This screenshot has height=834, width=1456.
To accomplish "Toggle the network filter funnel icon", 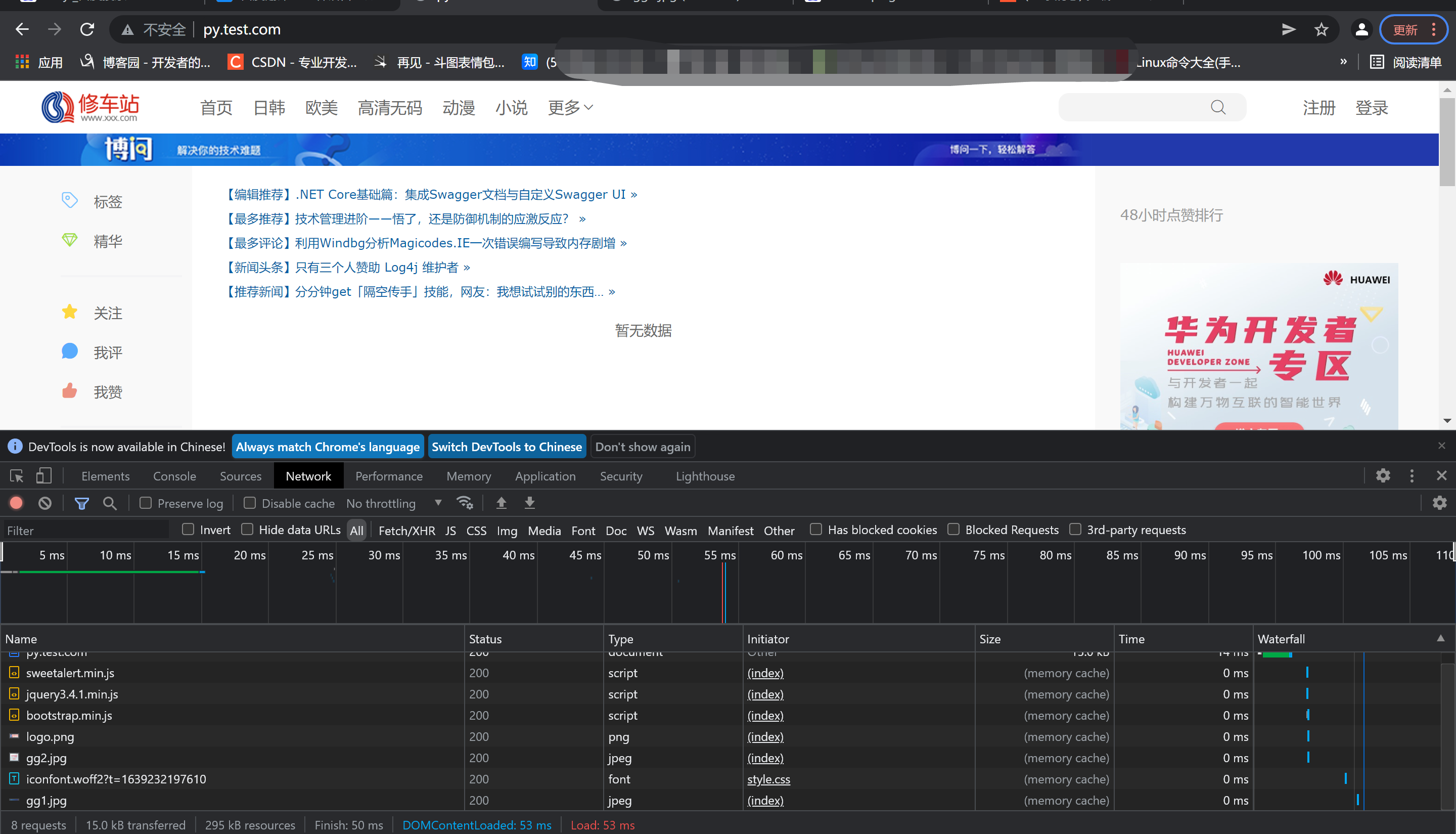I will tap(81, 504).
